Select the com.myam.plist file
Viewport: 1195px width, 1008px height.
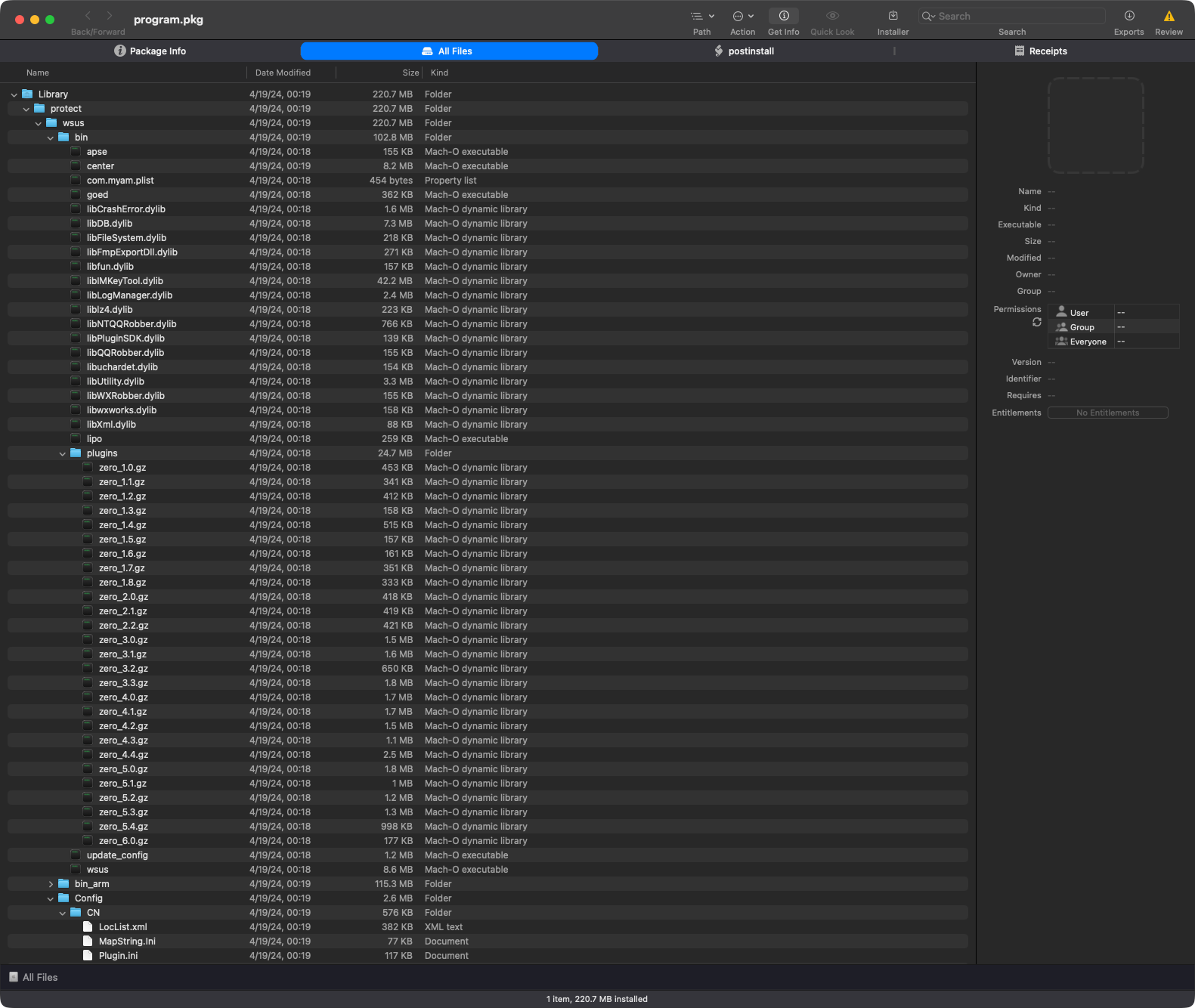(x=119, y=181)
